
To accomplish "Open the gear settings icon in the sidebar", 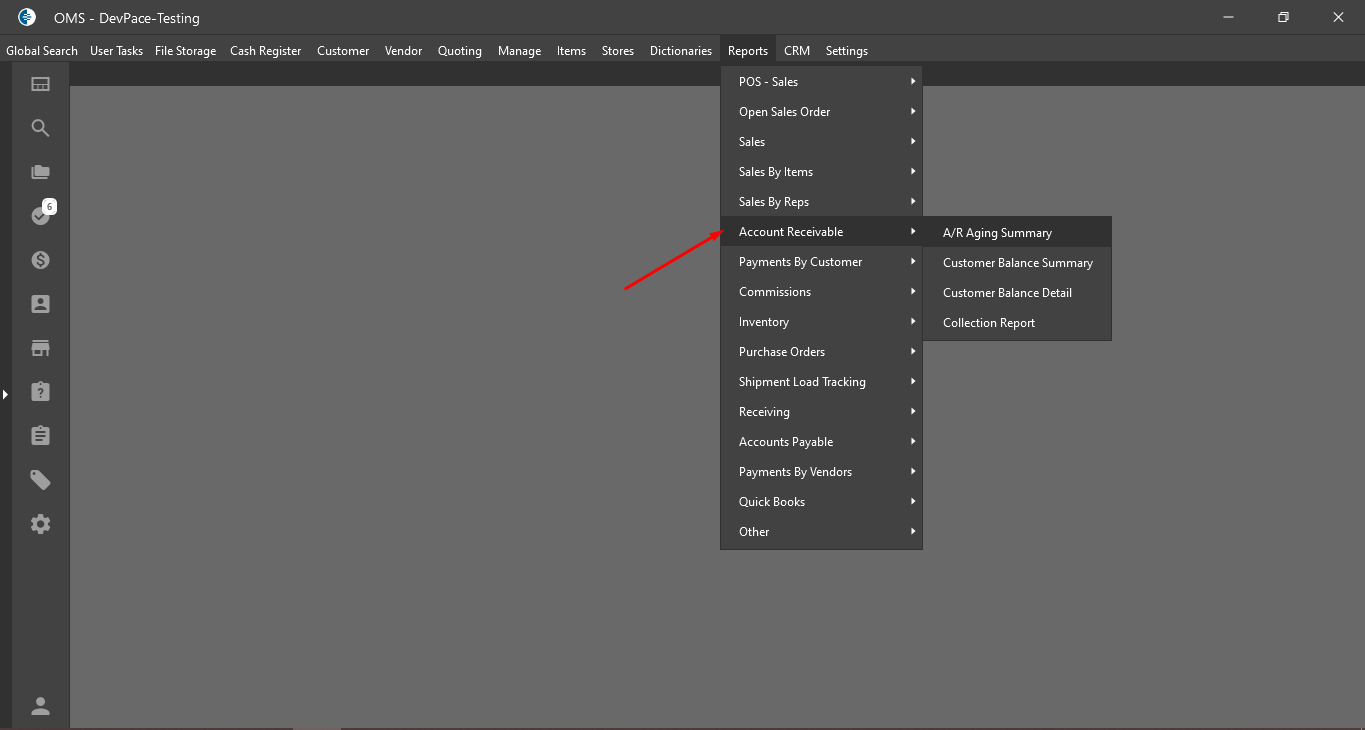I will coord(40,524).
